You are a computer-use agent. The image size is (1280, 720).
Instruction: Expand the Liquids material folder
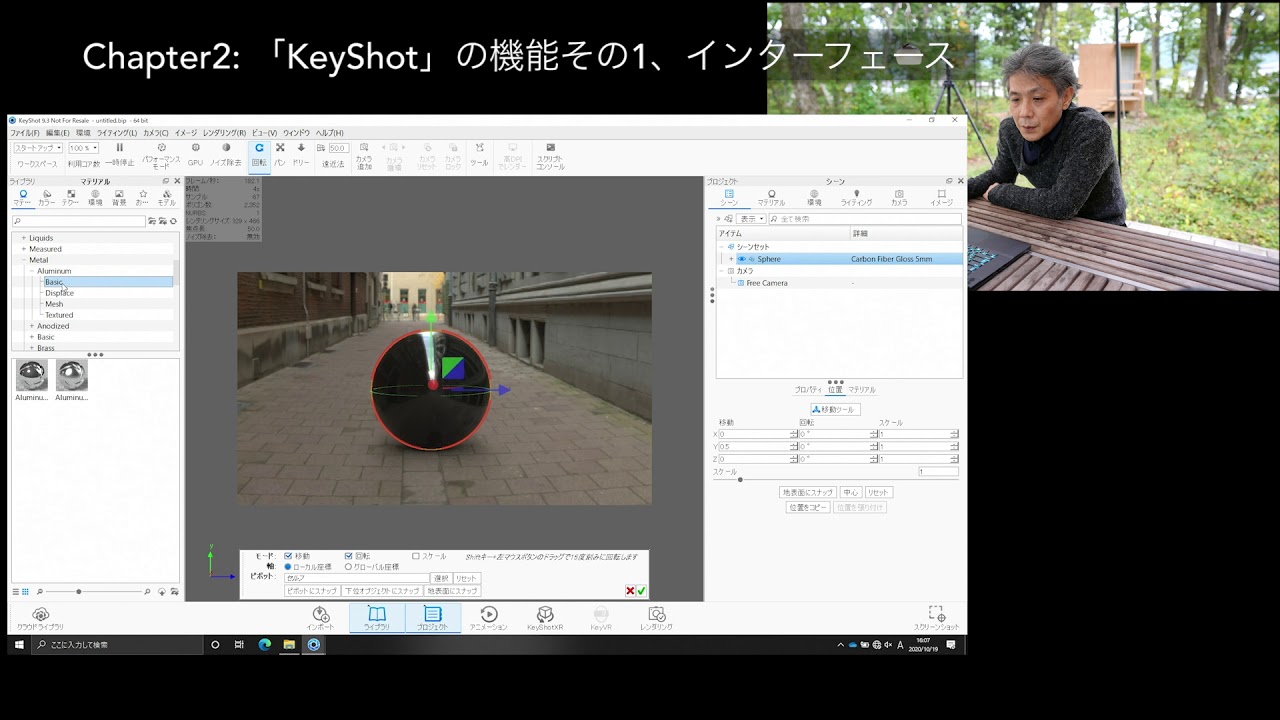(x=23, y=238)
